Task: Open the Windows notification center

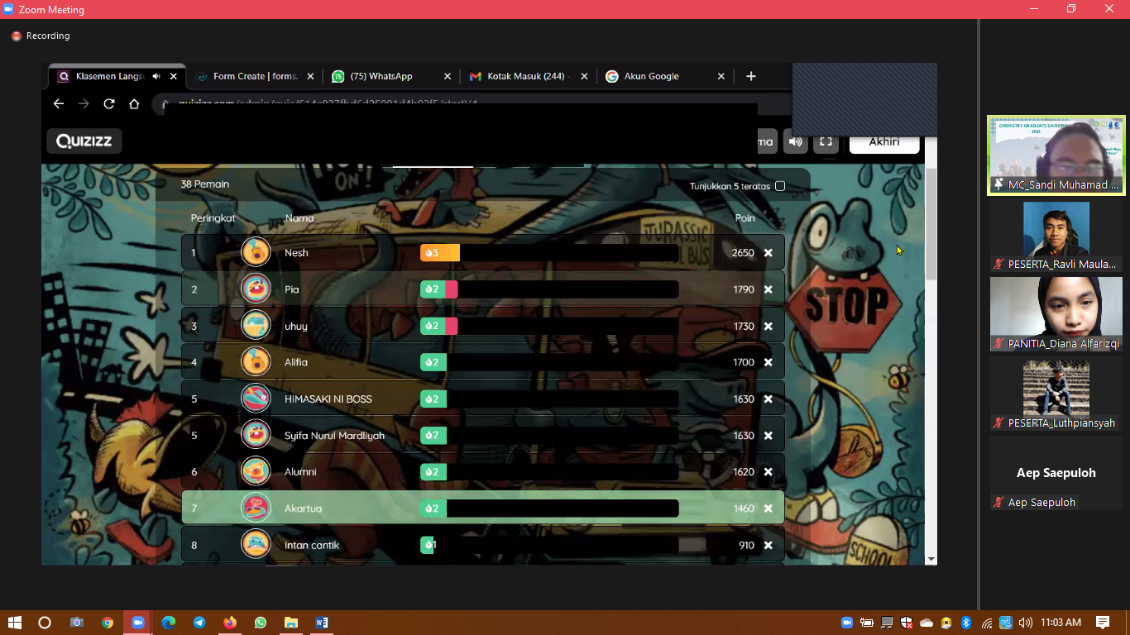Action: pyautogui.click(x=1103, y=623)
